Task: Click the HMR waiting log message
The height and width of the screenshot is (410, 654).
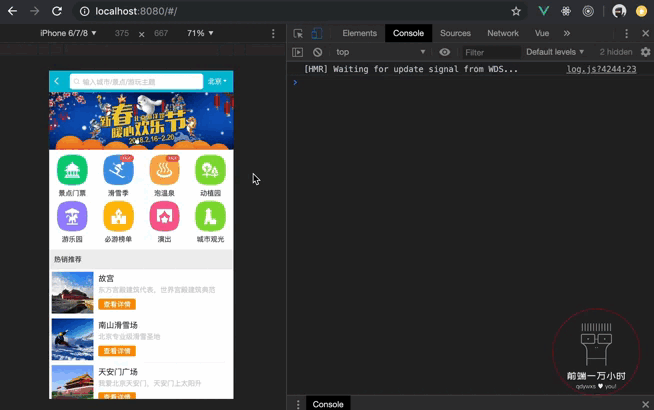Action: [x=411, y=69]
